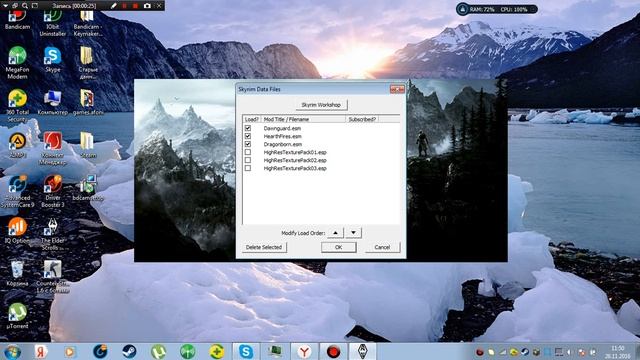This screenshot has height=360, width=640.
Task: Open the Bandicam Keymaker folder icon
Action: pyautogui.click(x=87, y=24)
